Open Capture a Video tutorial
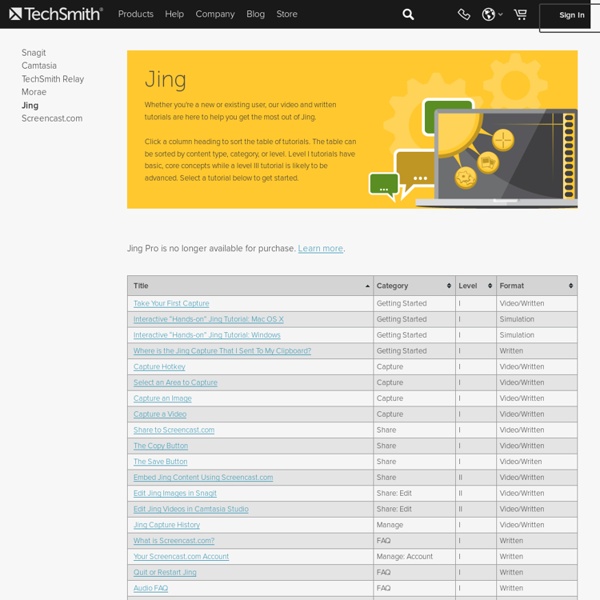Screen dimensions: 600x600 click(x=160, y=414)
